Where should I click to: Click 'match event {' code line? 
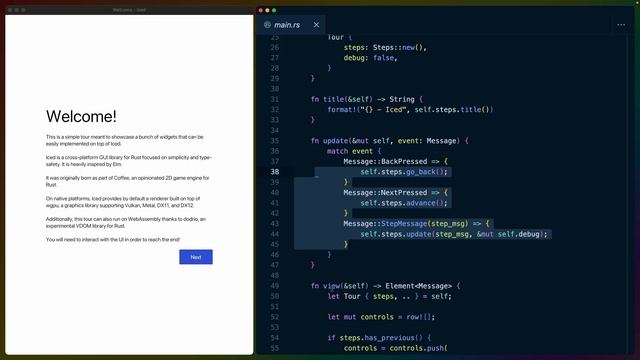(354, 151)
